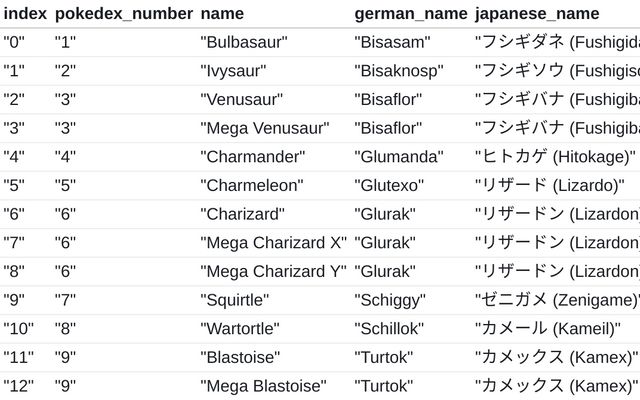Select the German name "Glumanda"
The image size is (640, 400).
tap(398, 157)
